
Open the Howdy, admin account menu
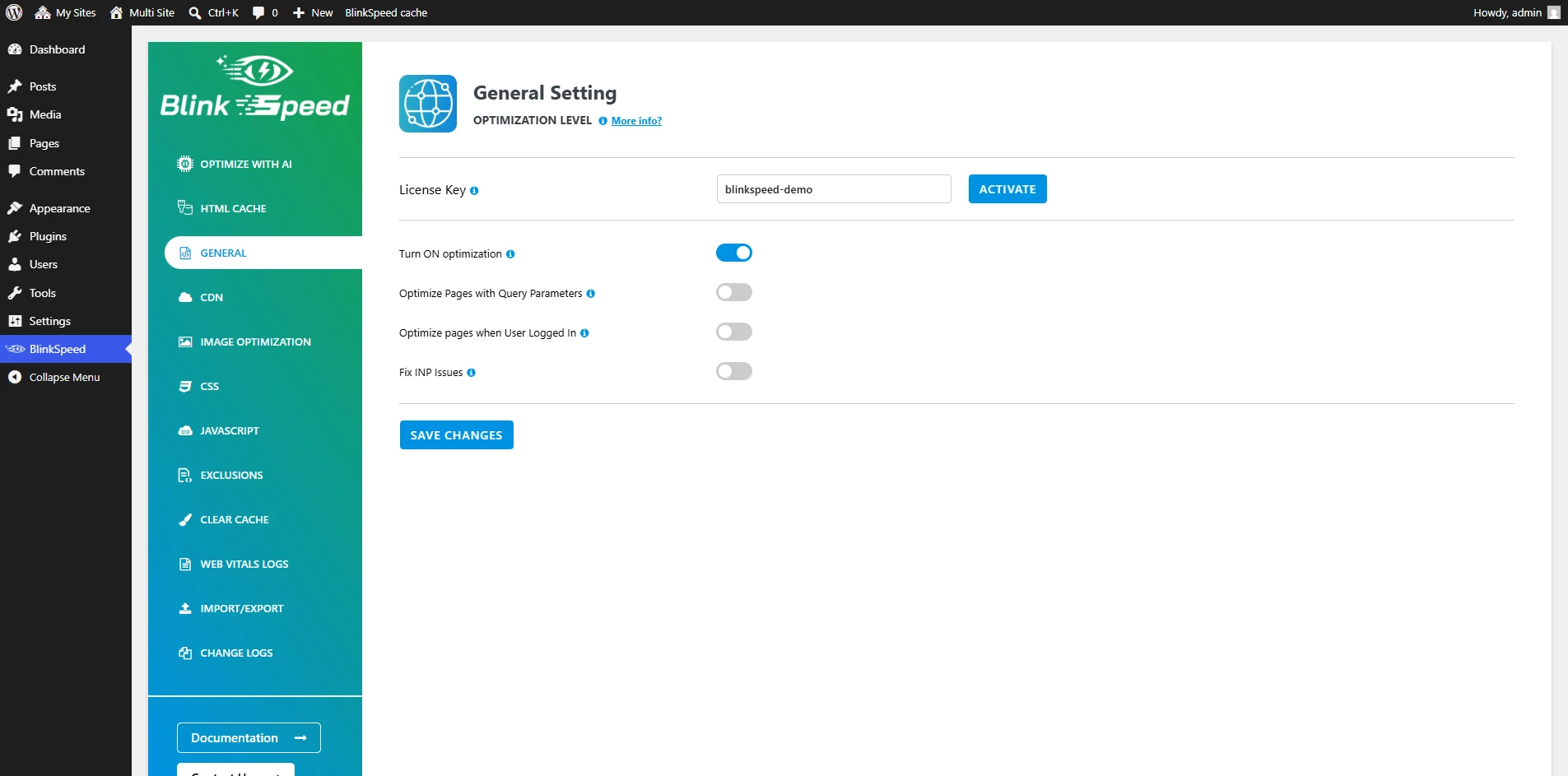[1516, 12]
